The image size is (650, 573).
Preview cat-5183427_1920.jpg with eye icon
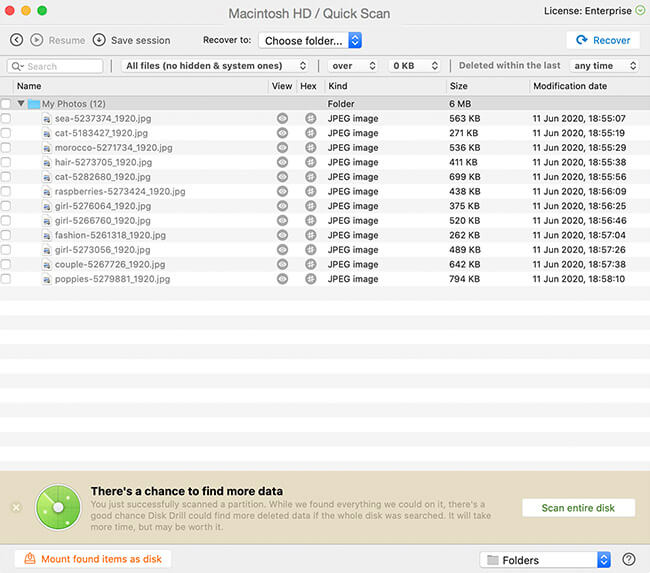282,133
